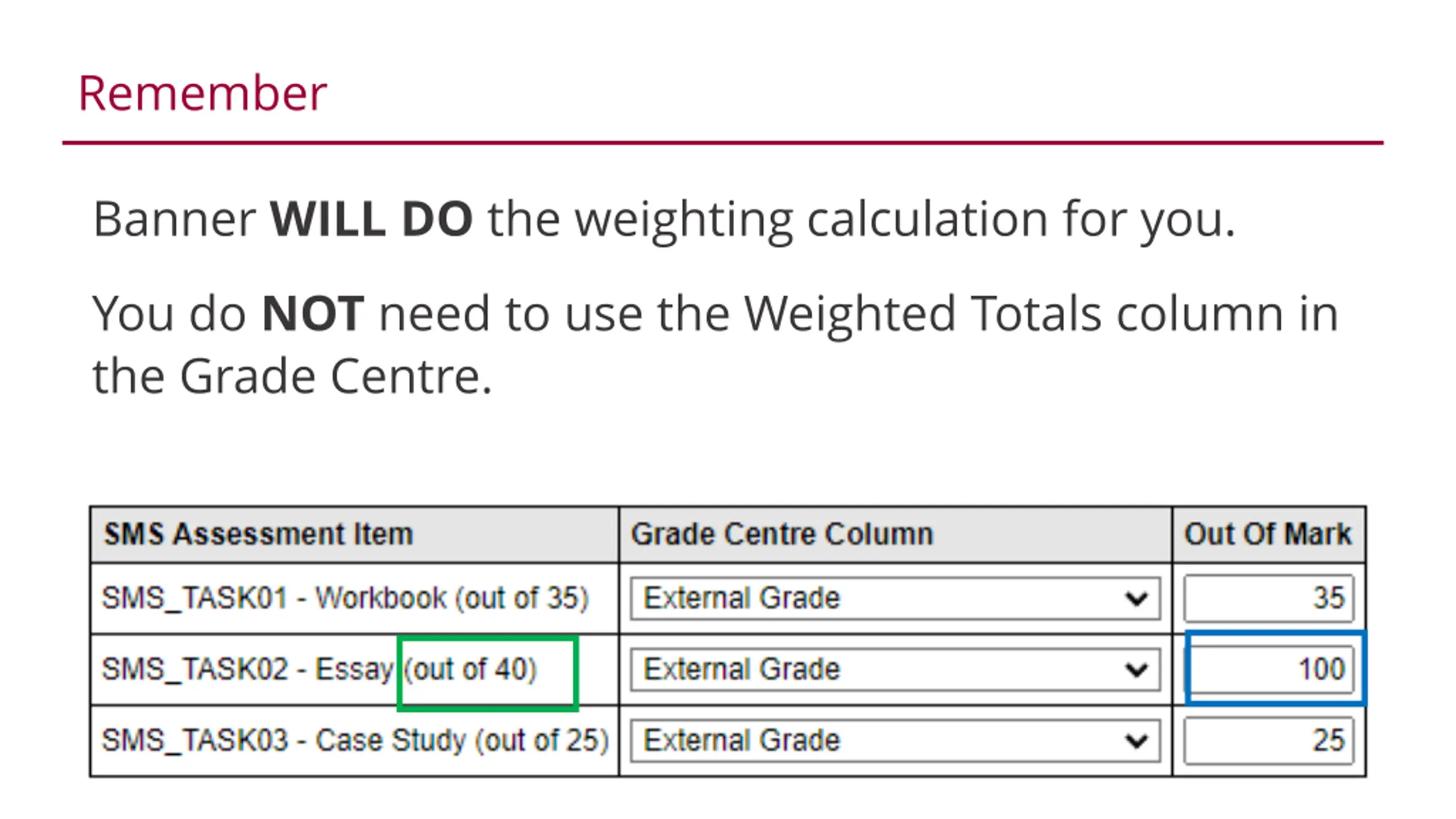Click the Remember slide heading

coord(202,93)
